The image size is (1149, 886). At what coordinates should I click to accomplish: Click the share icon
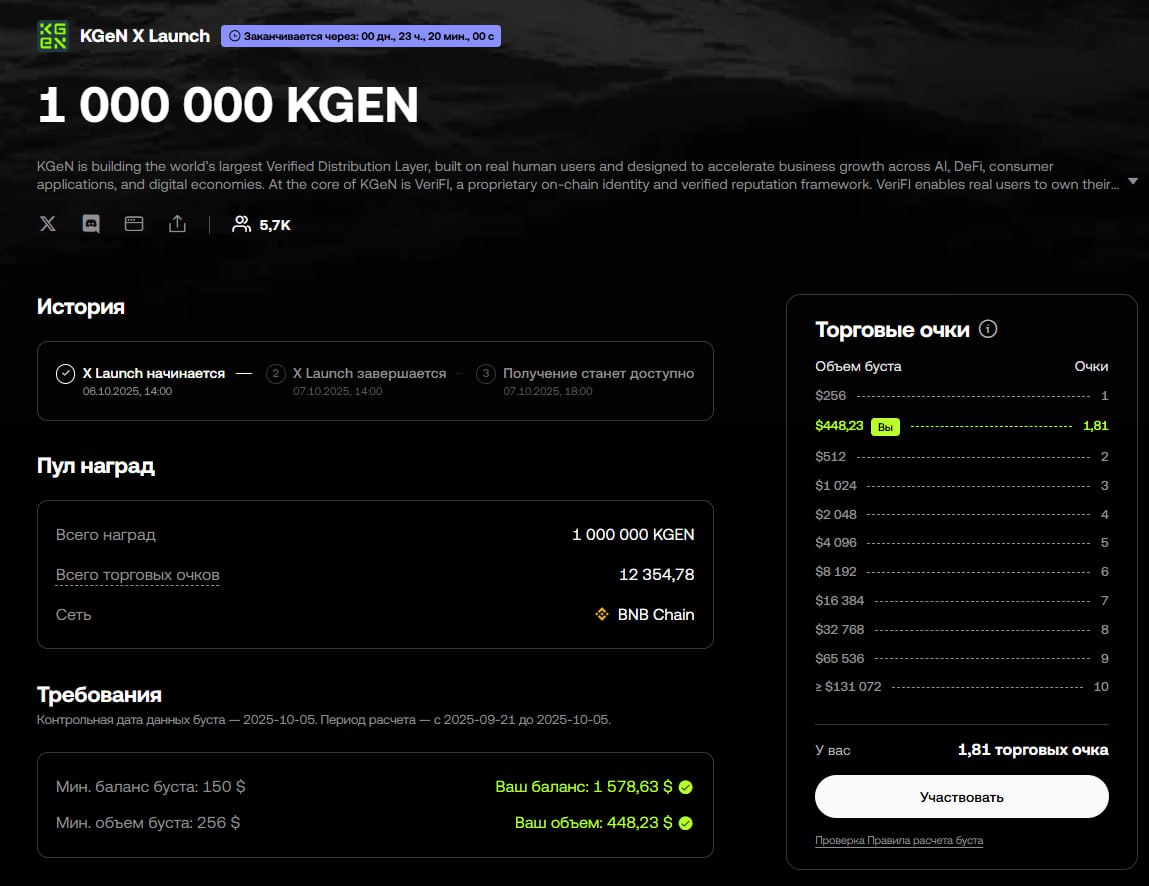coord(177,224)
